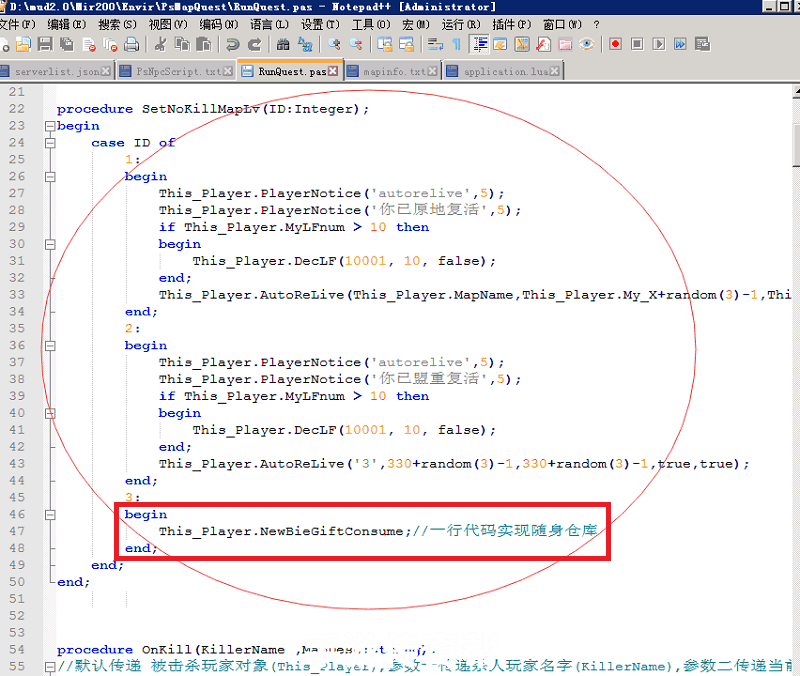
Task: Toggle the indent guide toolbar button
Action: tap(479, 45)
